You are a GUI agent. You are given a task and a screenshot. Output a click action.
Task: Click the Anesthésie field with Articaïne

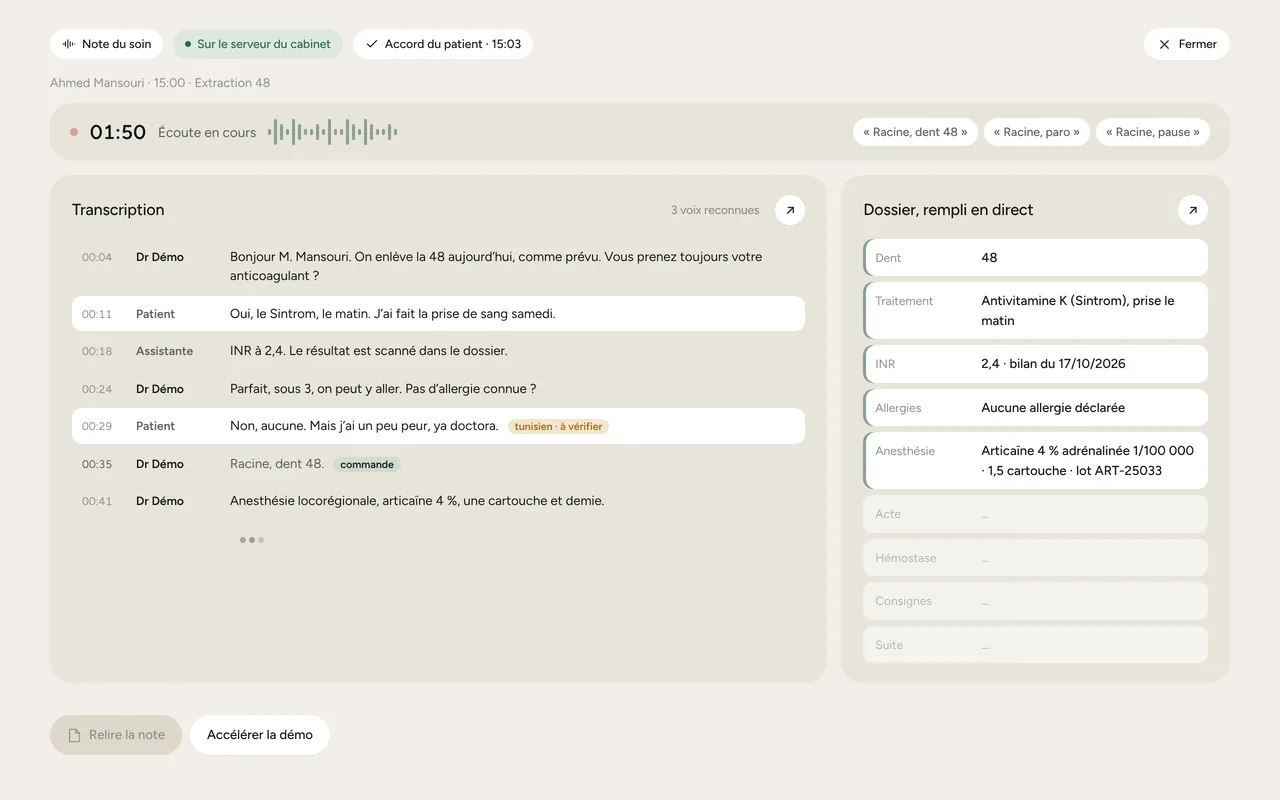point(1035,461)
